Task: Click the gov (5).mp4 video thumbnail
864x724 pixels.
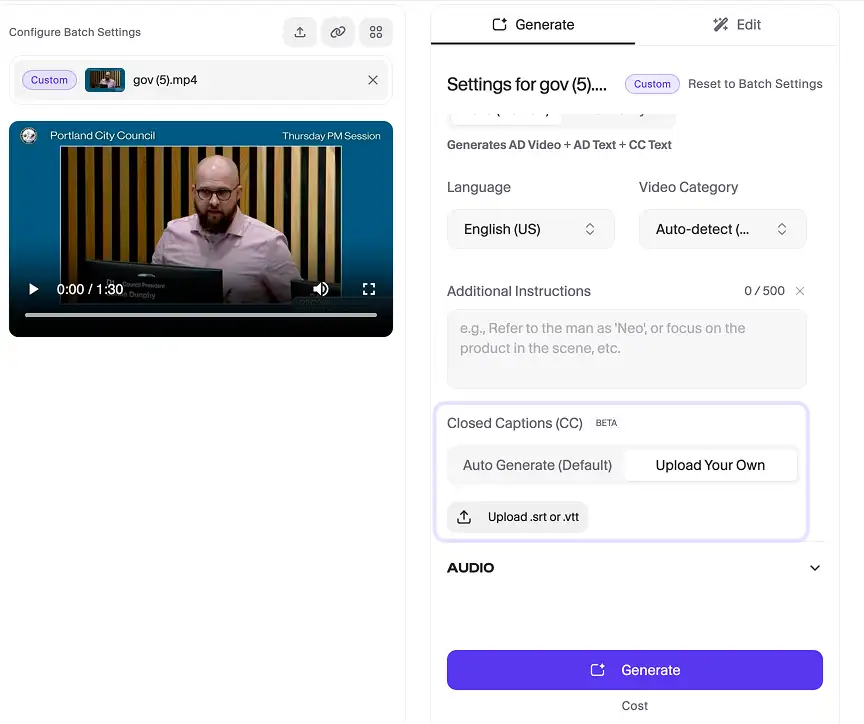Action: pos(105,80)
